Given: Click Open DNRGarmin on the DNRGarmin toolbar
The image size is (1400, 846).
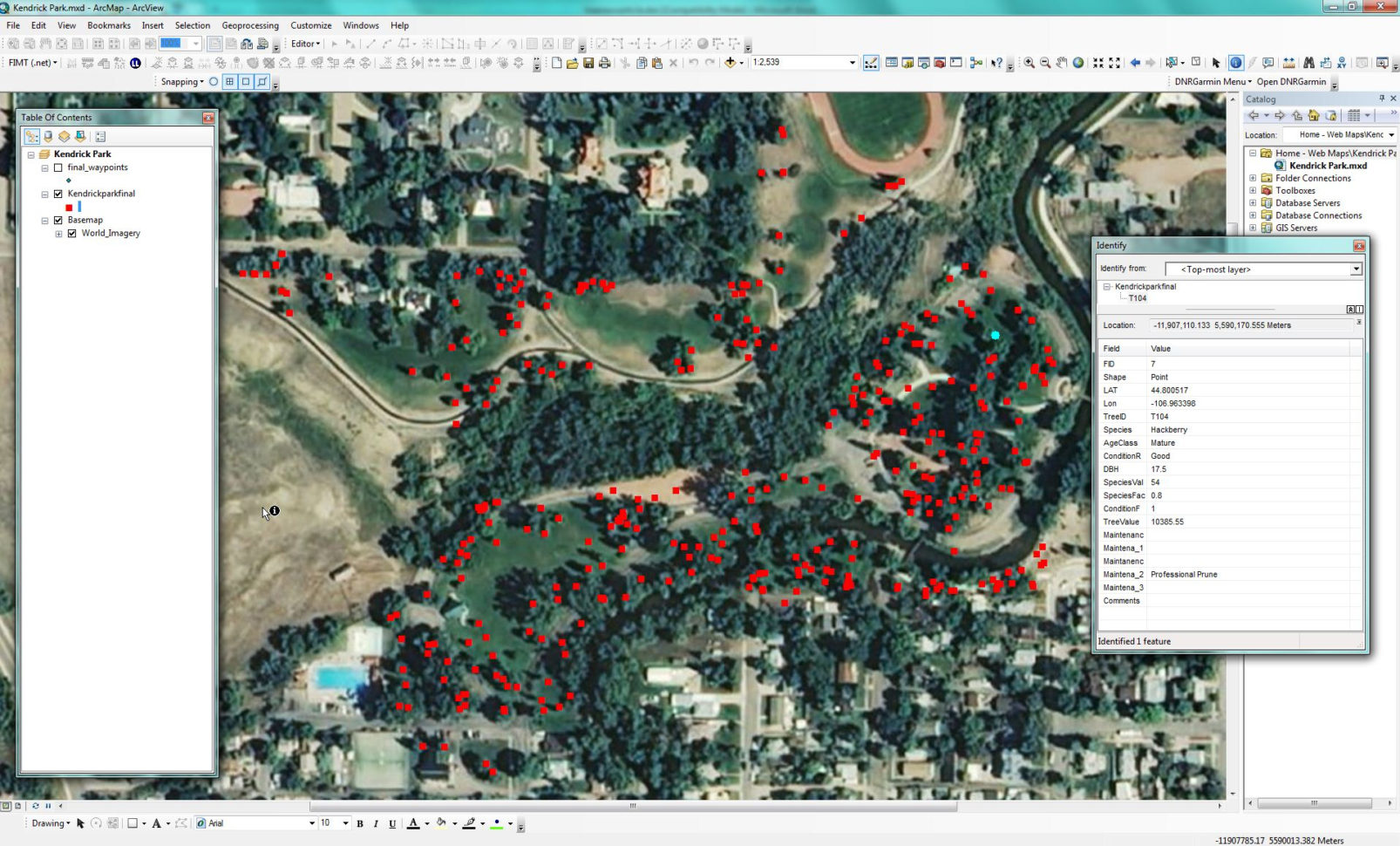Looking at the screenshot, I should point(1290,81).
